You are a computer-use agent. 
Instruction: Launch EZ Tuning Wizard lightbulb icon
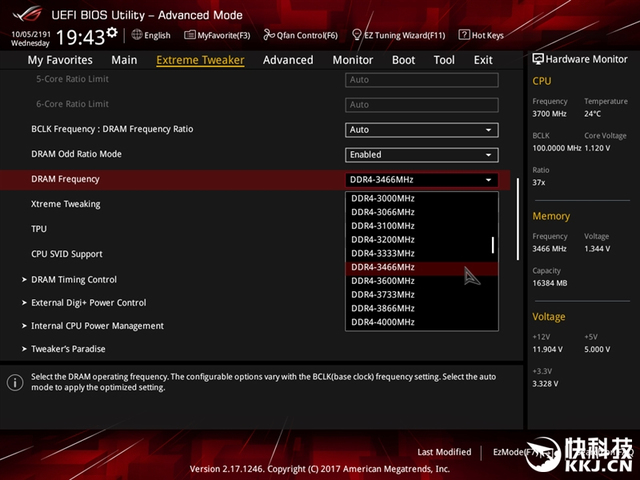[356, 35]
